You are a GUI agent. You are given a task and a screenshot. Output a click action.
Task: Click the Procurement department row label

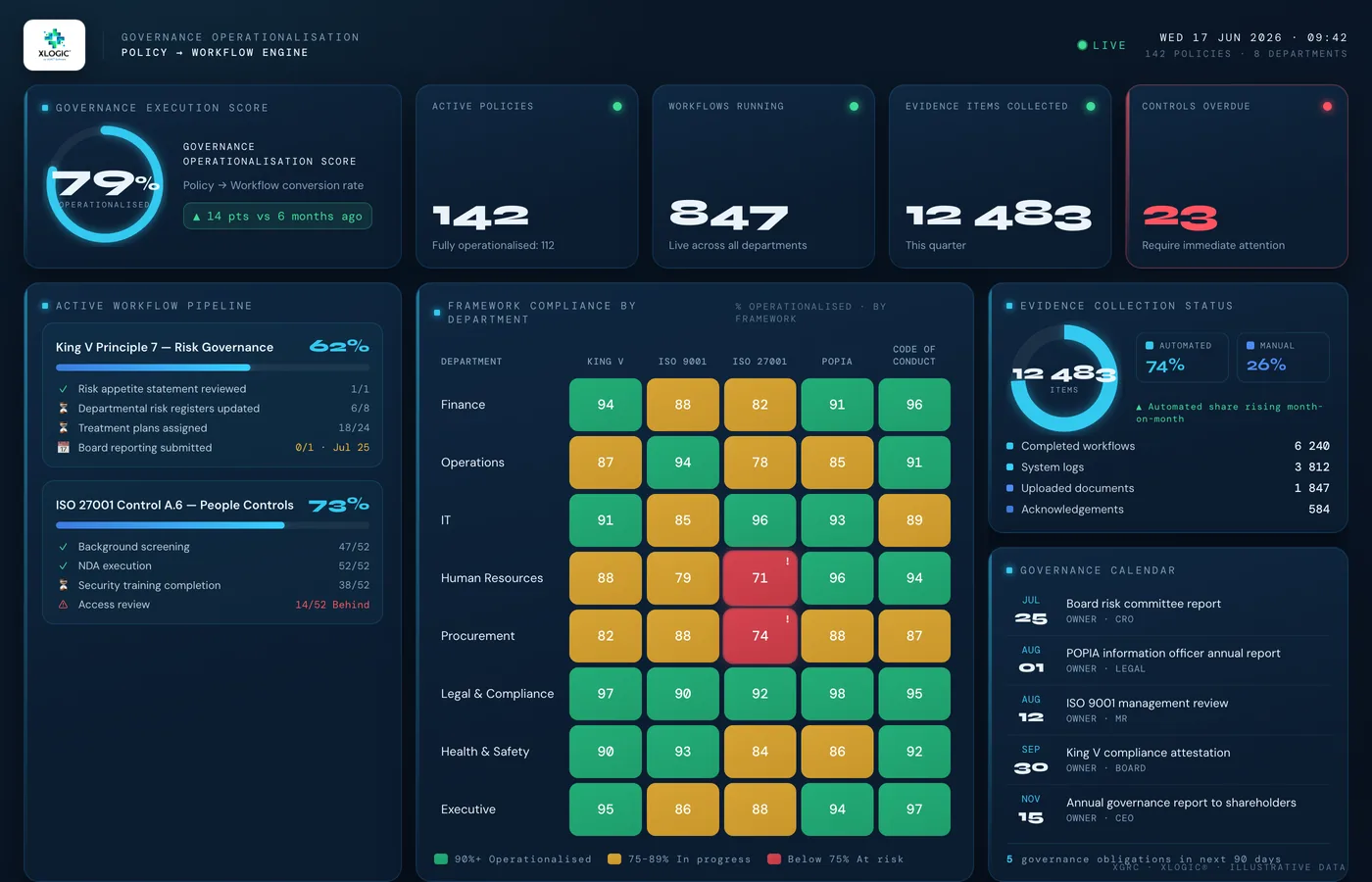click(x=477, y=636)
